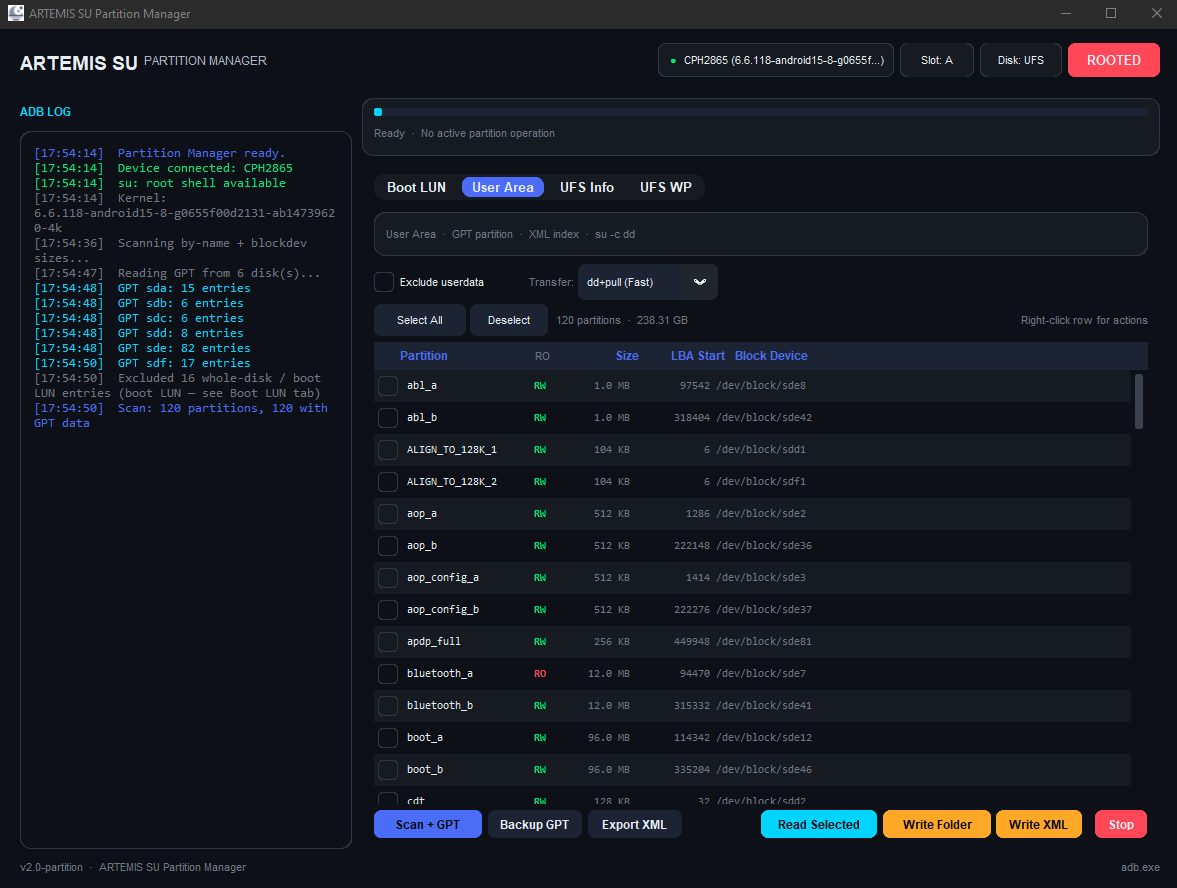Click the Read Selected button
Viewport: 1177px width, 888px height.
[x=819, y=824]
